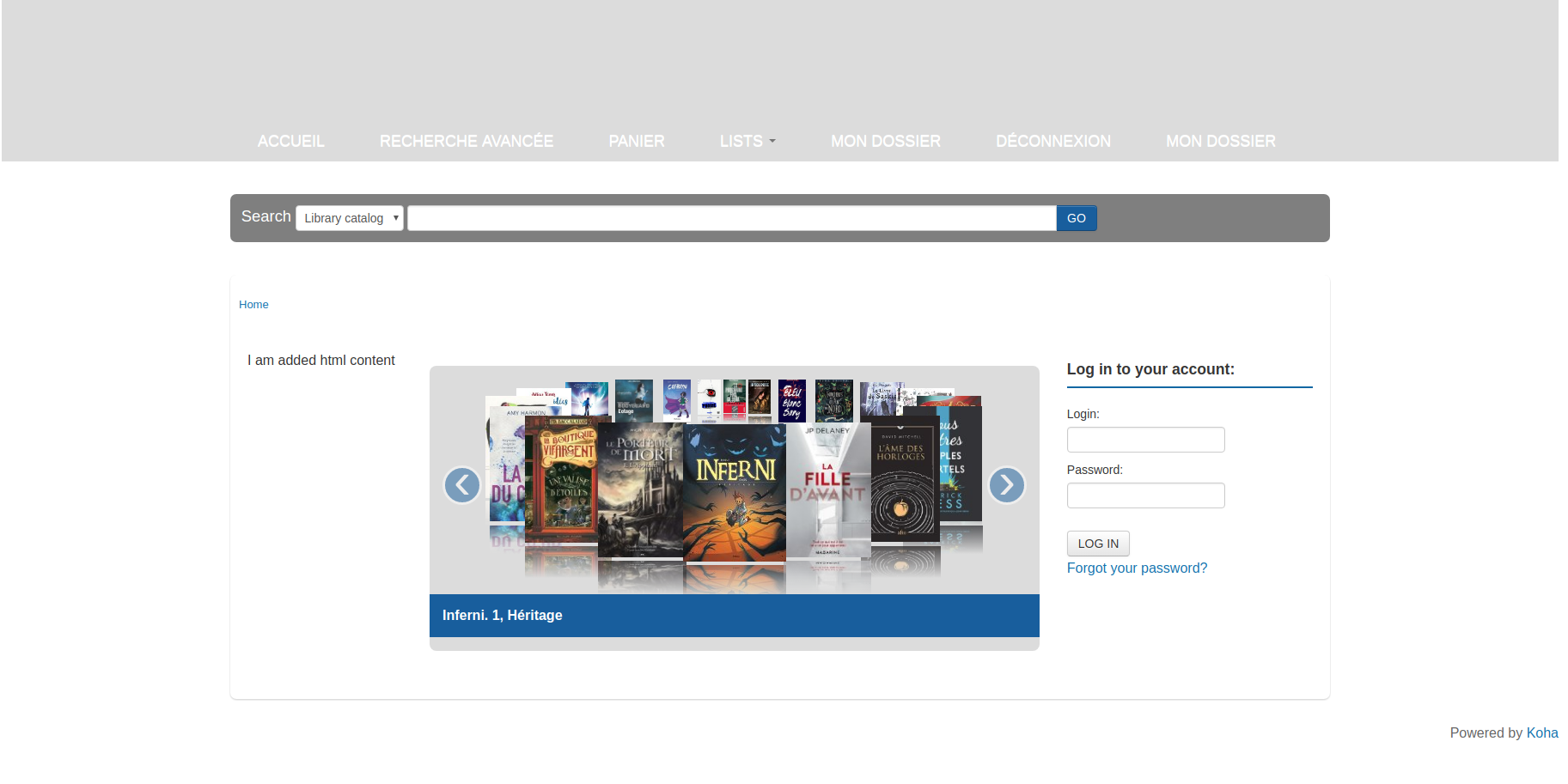Expand the Lists menu
The image size is (1568, 784).
(x=747, y=141)
